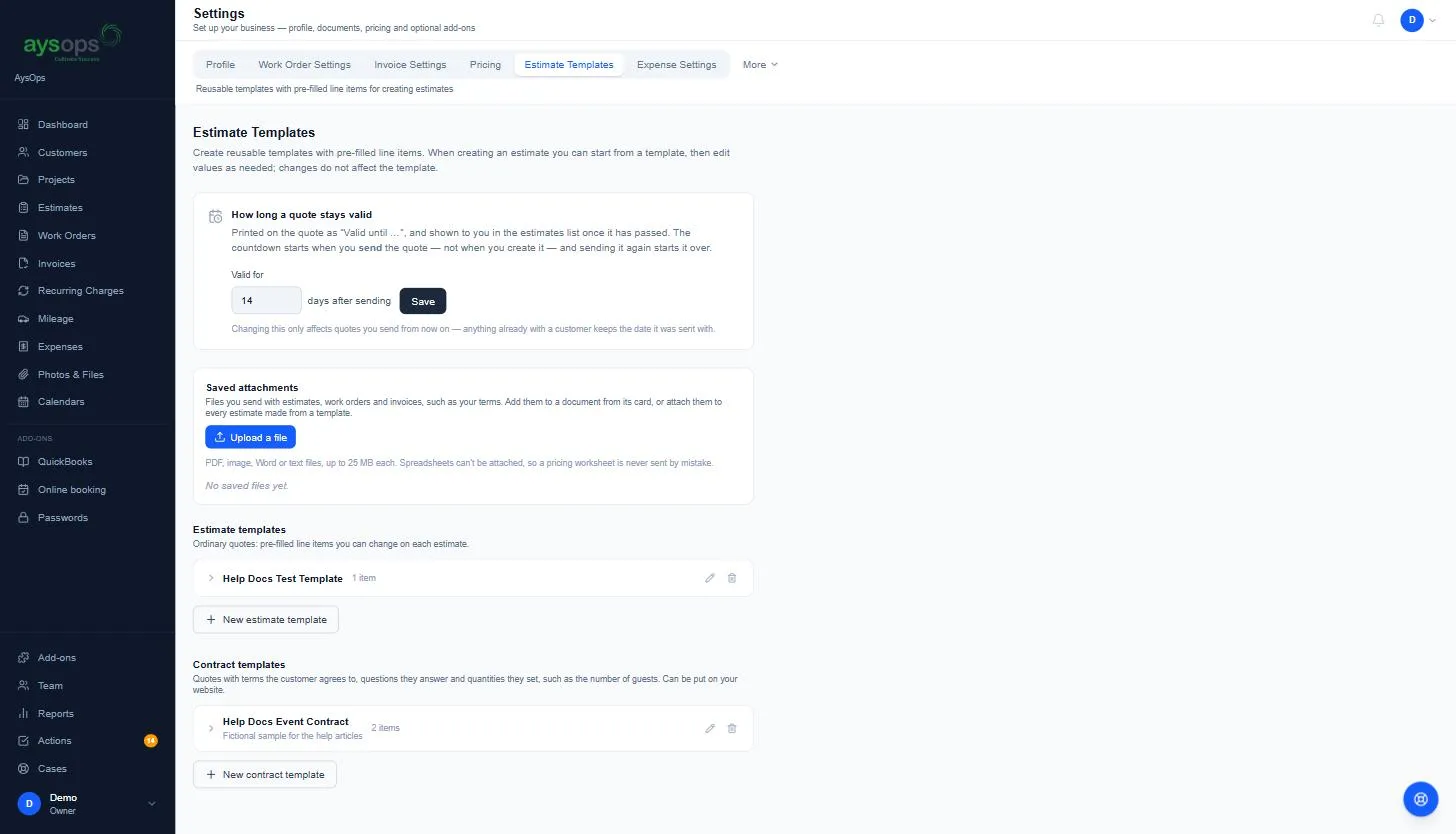Click the Reports chart icon
Screen dimensions: 1456x834
point(24,714)
